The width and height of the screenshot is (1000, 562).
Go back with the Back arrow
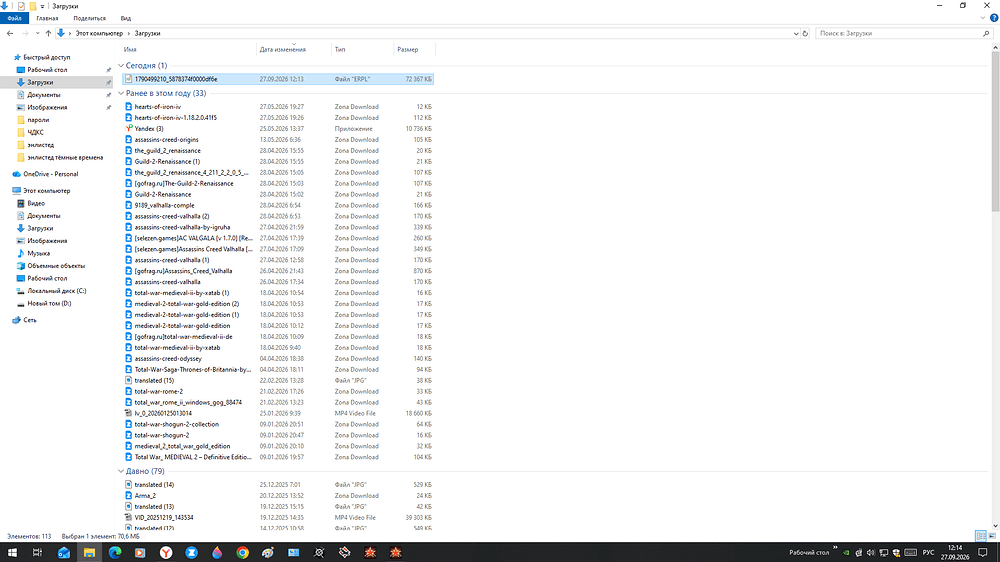pyautogui.click(x=10, y=33)
